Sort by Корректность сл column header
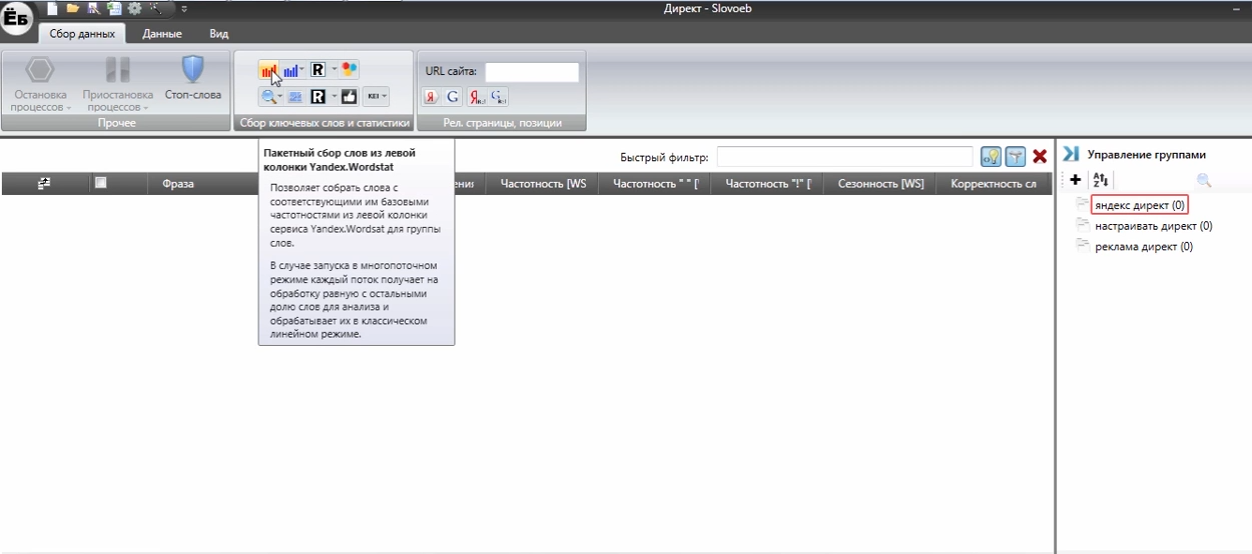The width and height of the screenshot is (1252, 554). coord(994,184)
